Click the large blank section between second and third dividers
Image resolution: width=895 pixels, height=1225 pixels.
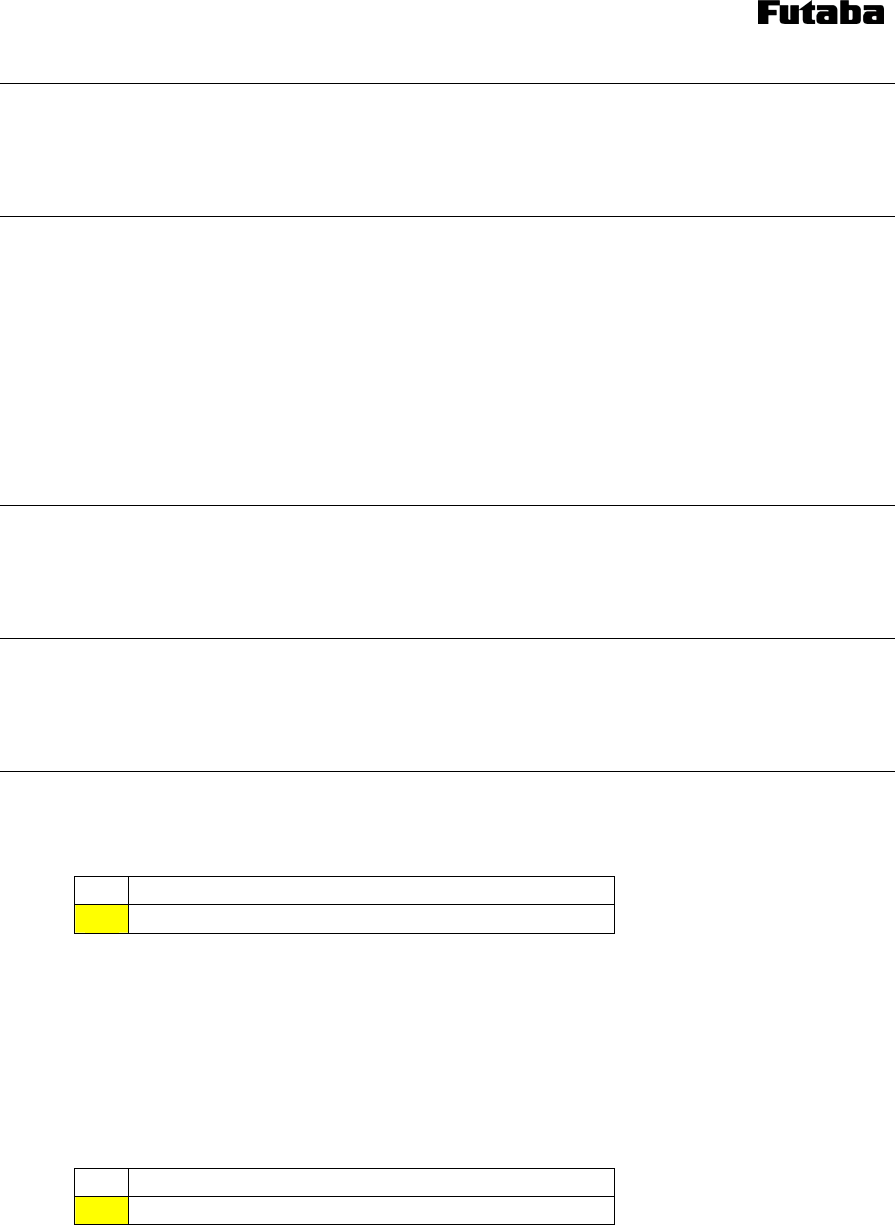[447, 361]
